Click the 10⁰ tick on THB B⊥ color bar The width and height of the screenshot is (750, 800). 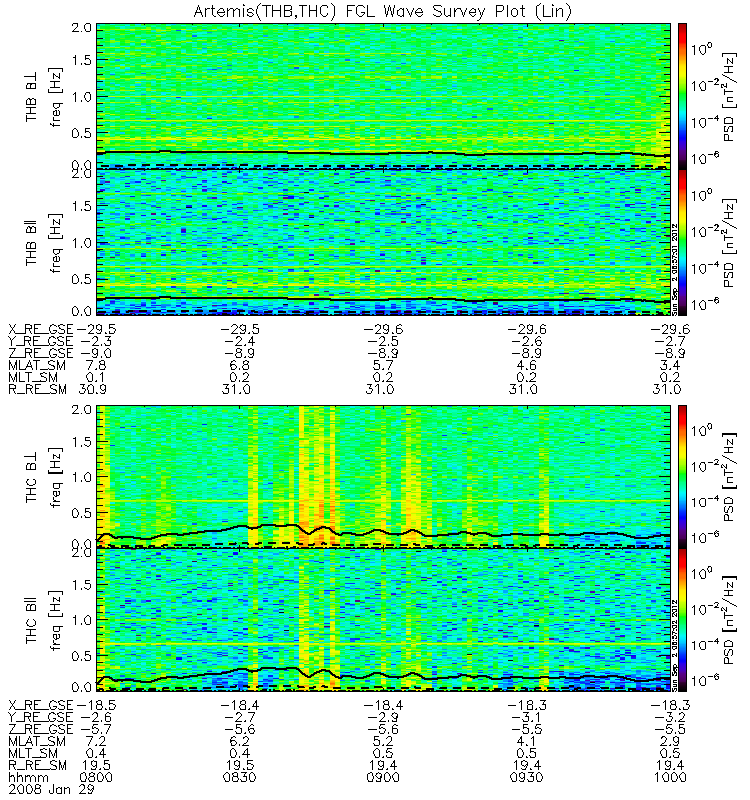click(702, 48)
